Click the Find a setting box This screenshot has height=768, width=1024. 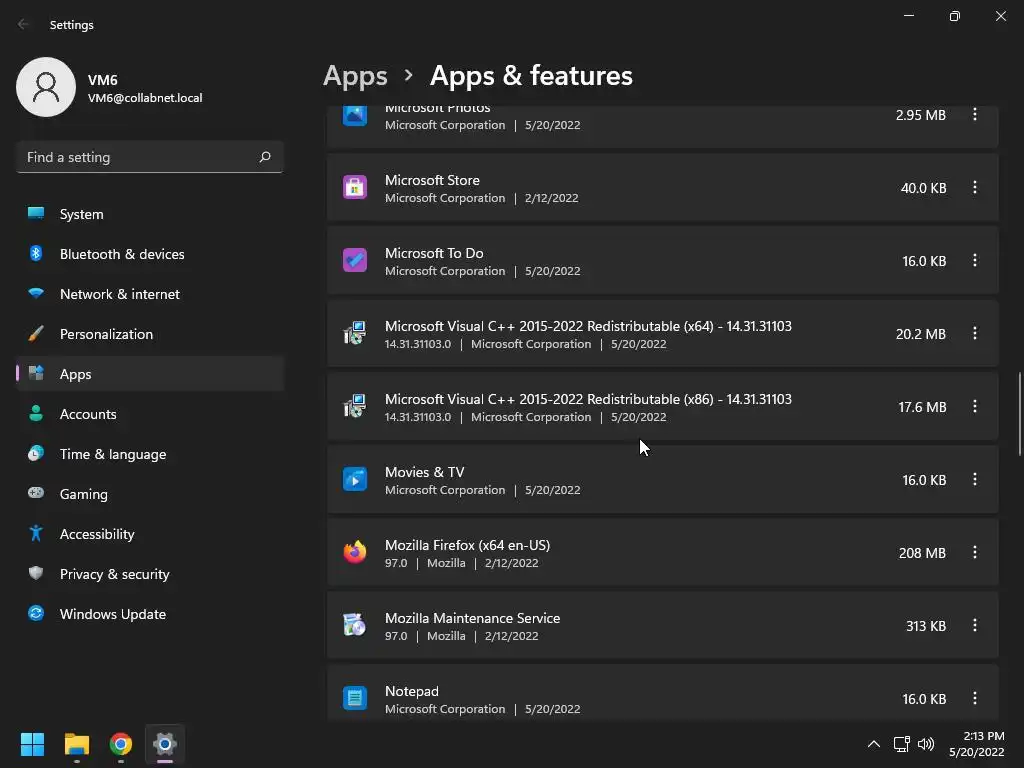pos(140,157)
